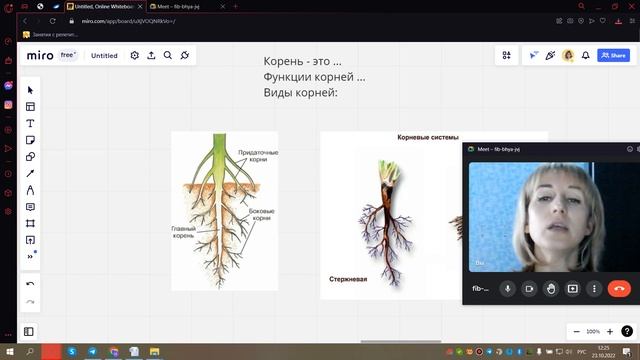This screenshot has height=360, width=640.
Task: Click browser download icon
Action: (x=618, y=21)
